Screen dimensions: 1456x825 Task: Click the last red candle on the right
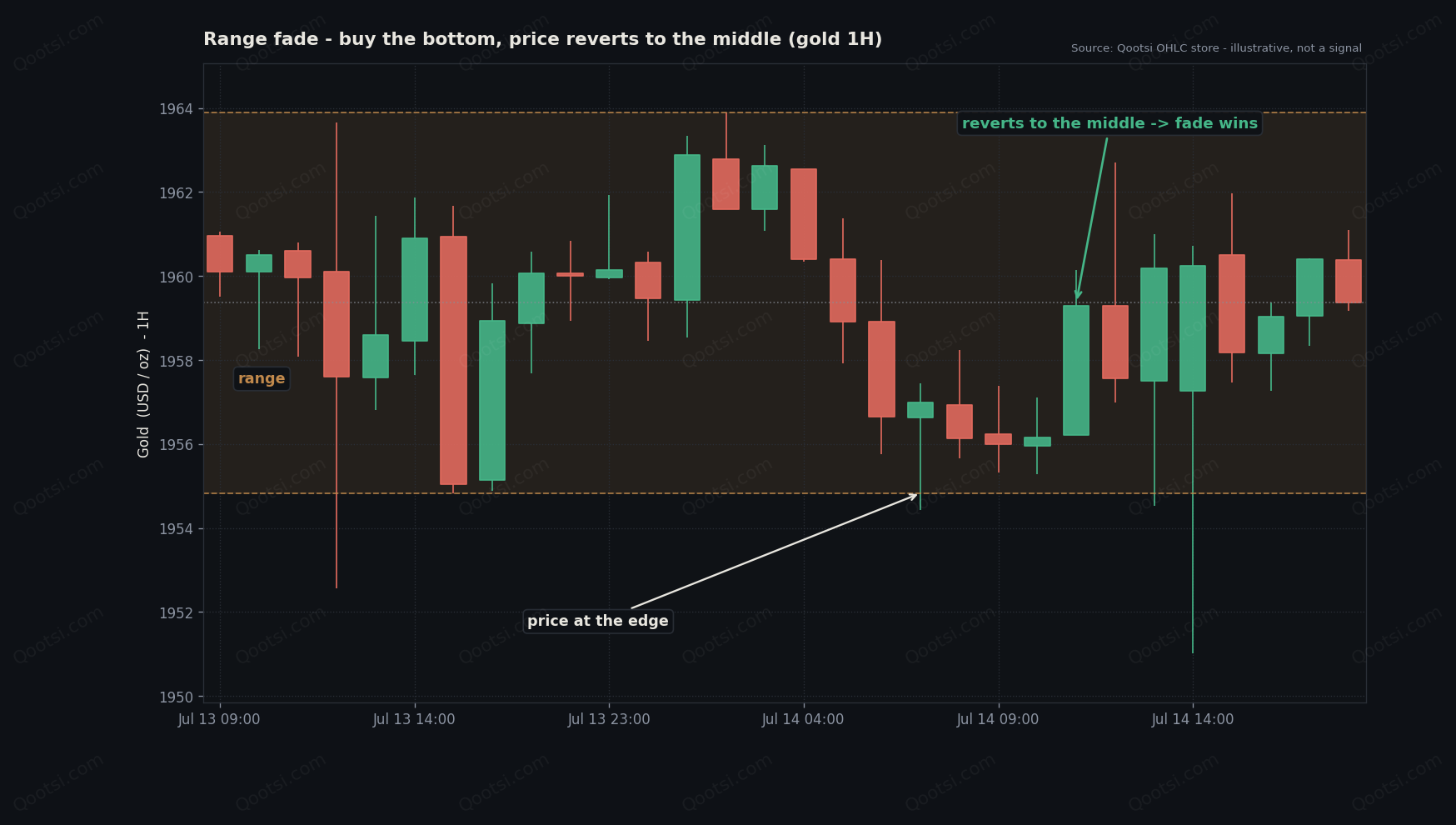click(x=1349, y=281)
